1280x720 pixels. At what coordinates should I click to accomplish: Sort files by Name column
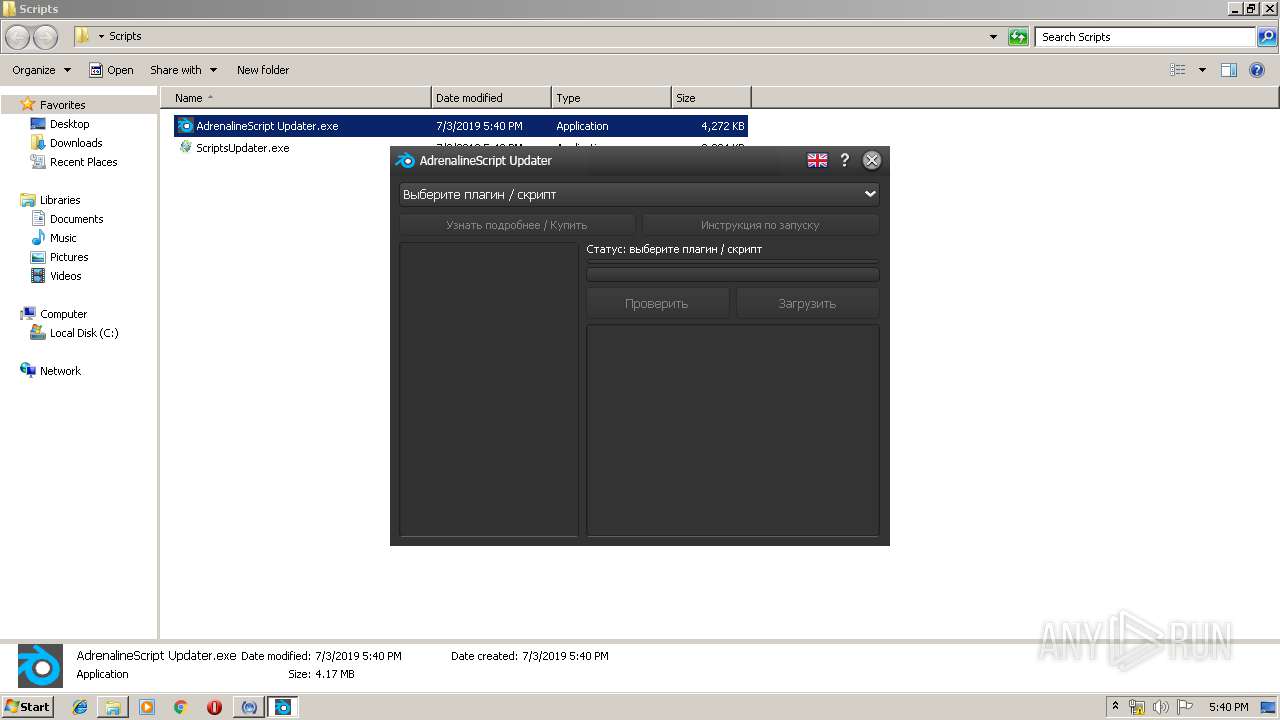(x=296, y=98)
